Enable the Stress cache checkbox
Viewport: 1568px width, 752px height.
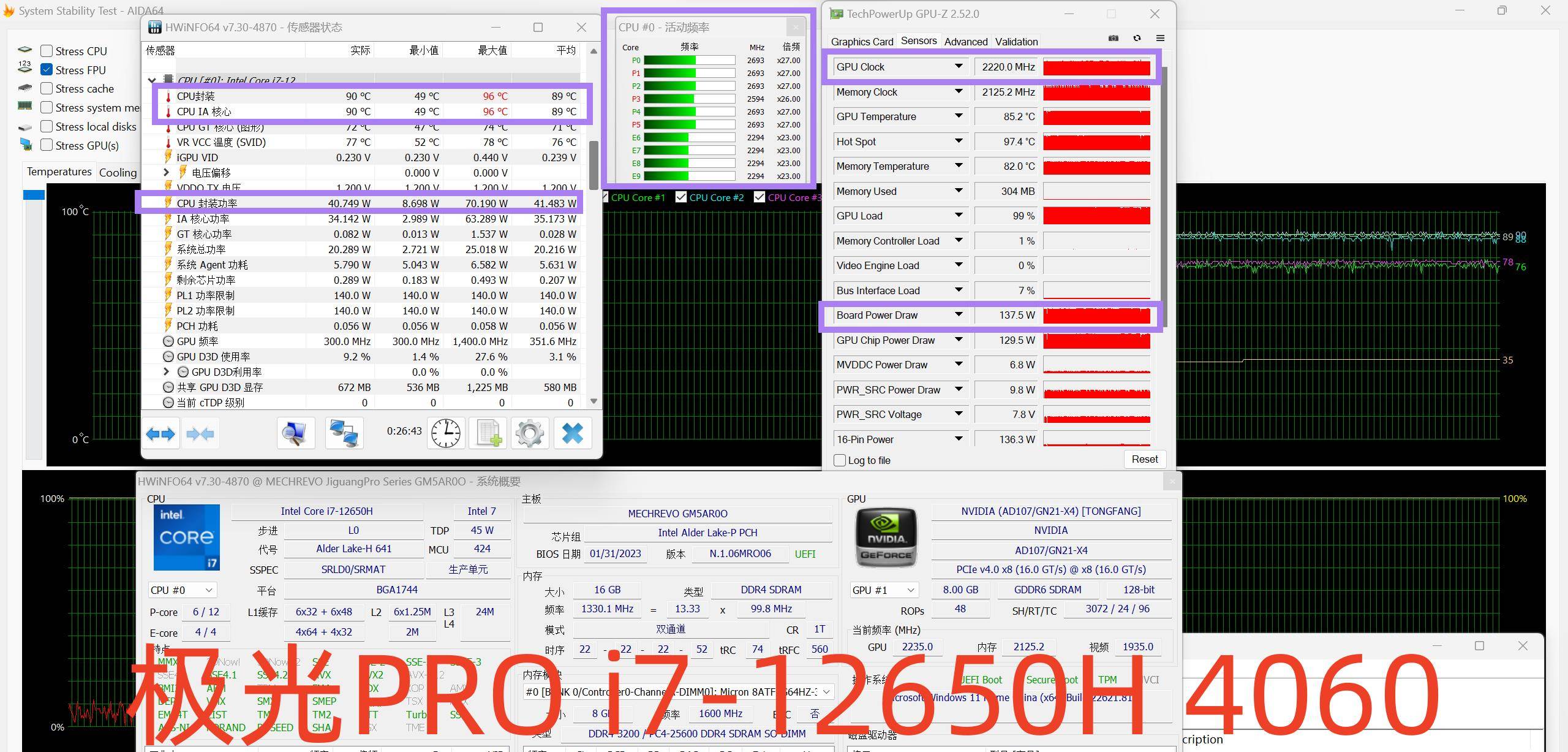(47, 89)
